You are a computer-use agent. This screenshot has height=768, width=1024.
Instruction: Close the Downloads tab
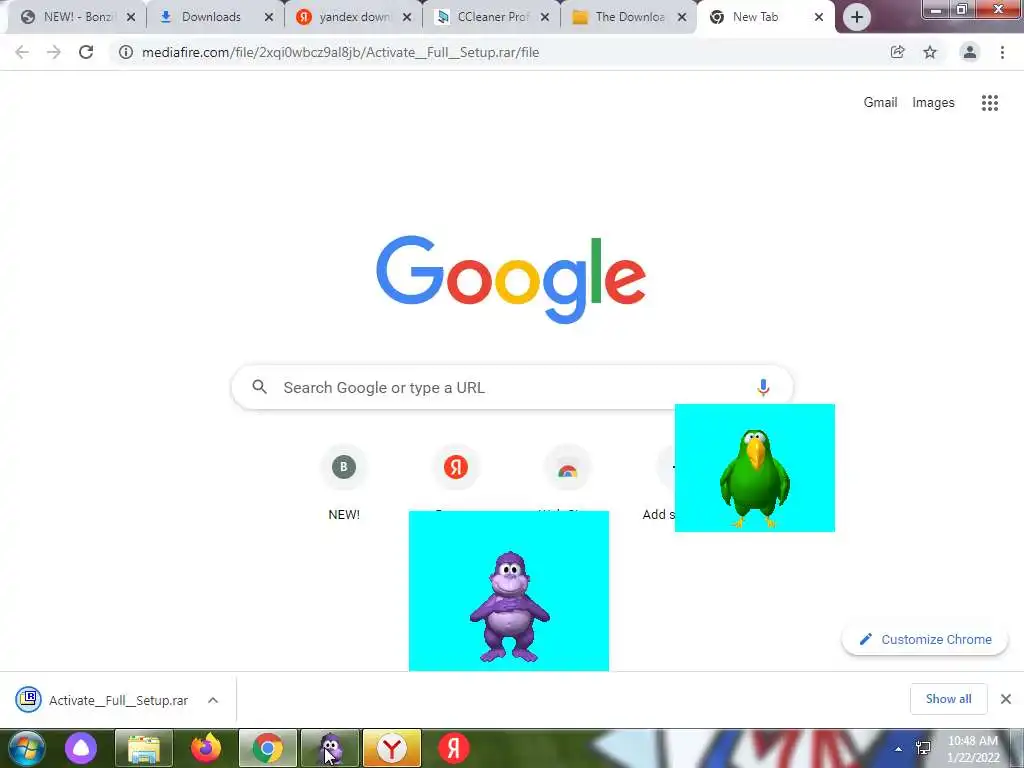click(268, 18)
